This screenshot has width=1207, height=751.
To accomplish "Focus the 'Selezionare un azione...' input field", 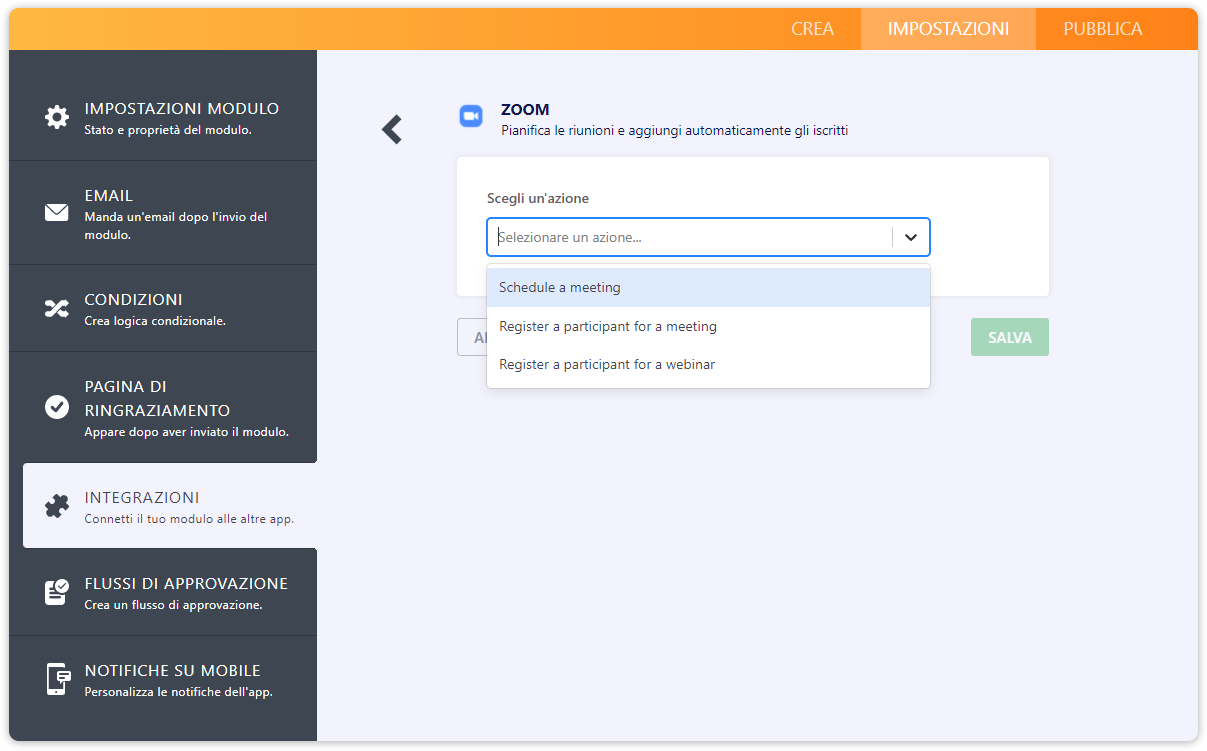I will pos(690,238).
